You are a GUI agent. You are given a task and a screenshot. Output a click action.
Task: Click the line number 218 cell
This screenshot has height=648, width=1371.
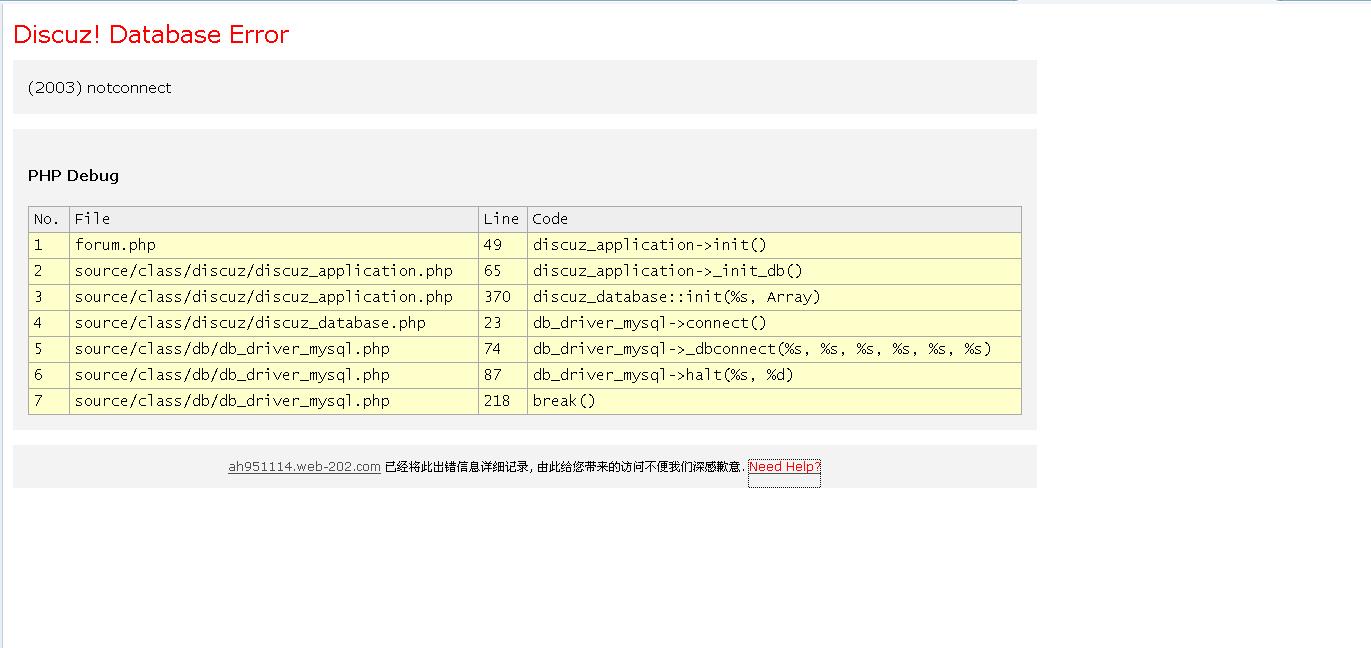[x=503, y=401]
